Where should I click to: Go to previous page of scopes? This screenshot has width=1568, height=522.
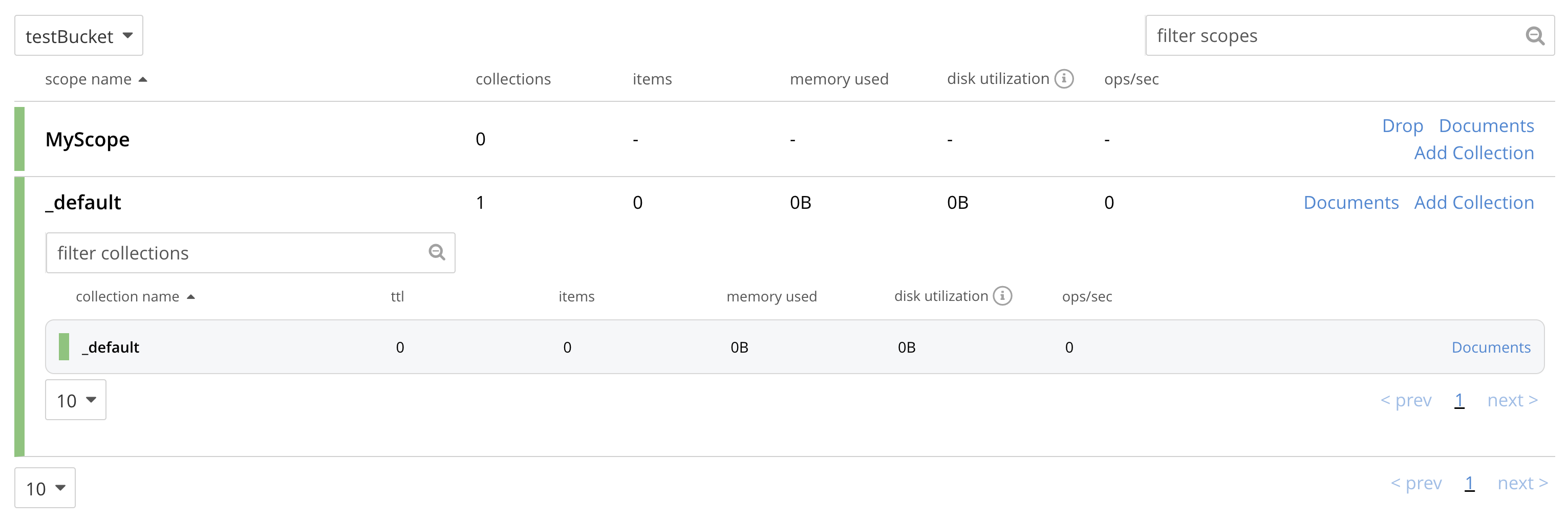(x=1416, y=483)
